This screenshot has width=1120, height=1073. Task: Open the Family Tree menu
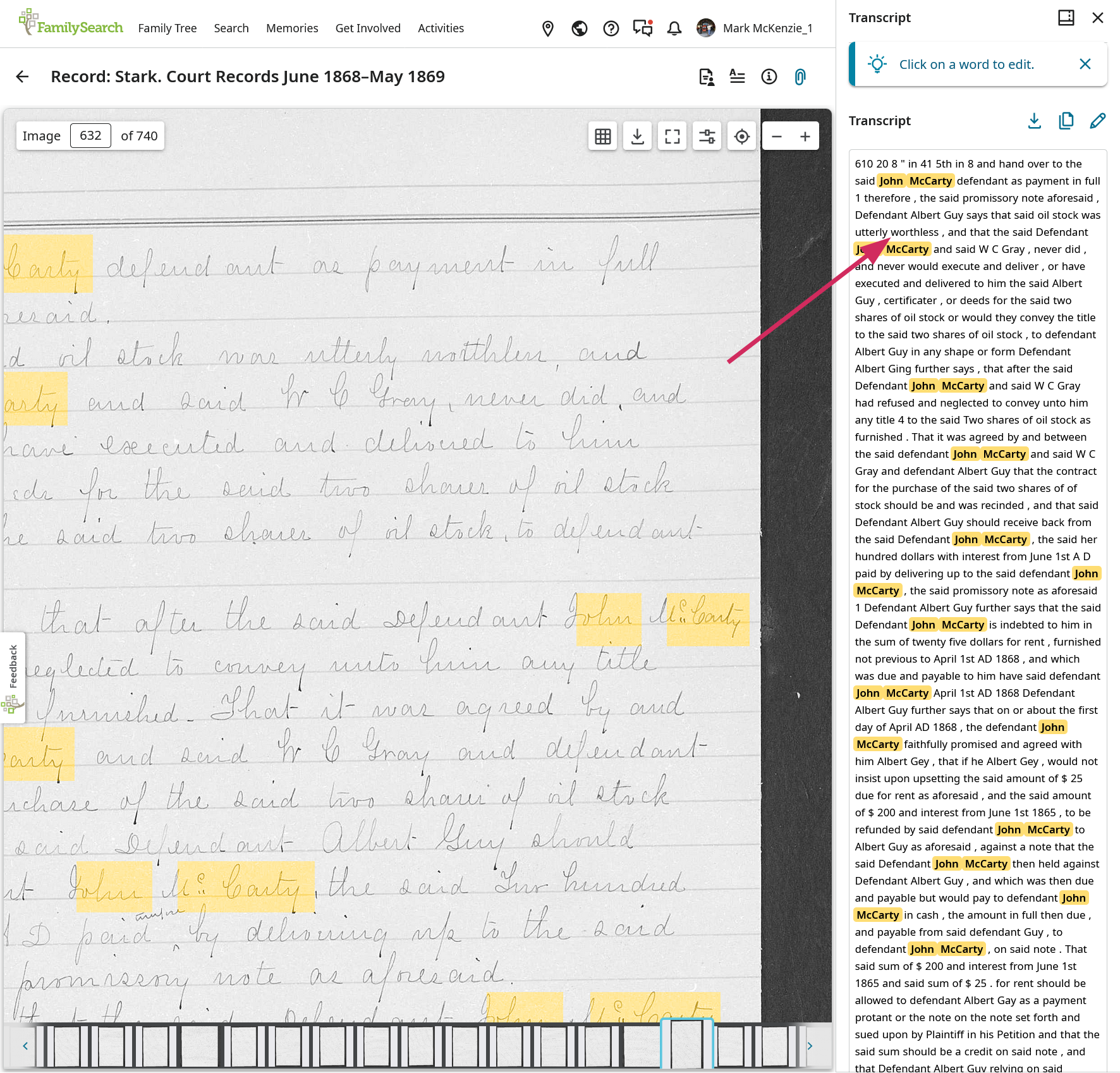[x=167, y=28]
